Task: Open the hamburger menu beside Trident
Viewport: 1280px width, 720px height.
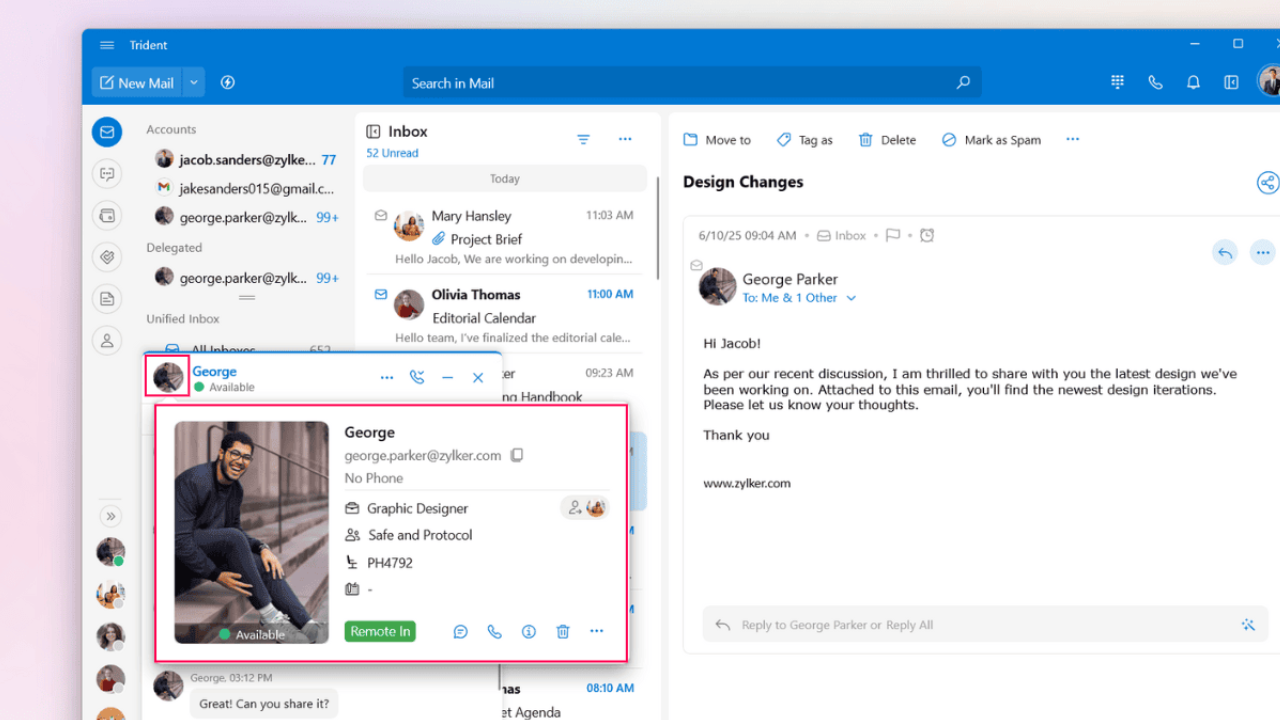Action: click(107, 45)
